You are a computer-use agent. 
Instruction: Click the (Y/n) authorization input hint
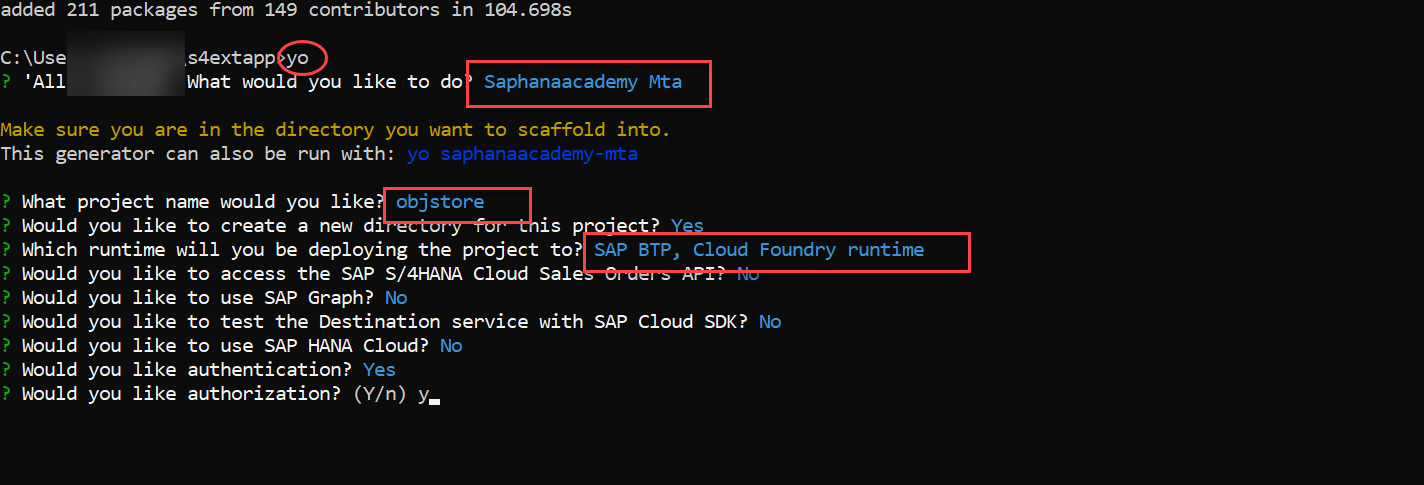pos(379,394)
